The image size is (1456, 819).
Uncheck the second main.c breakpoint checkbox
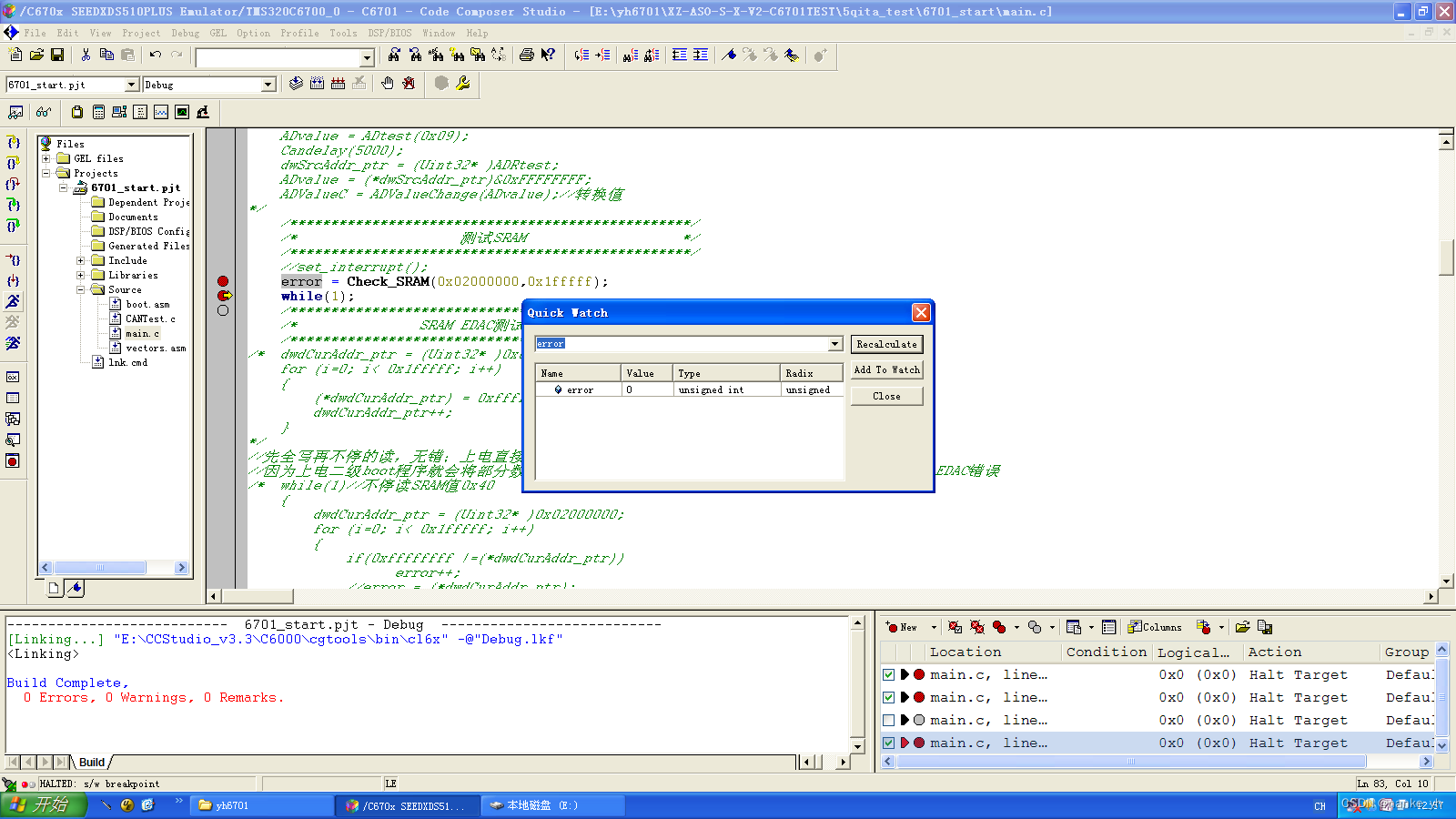889,698
